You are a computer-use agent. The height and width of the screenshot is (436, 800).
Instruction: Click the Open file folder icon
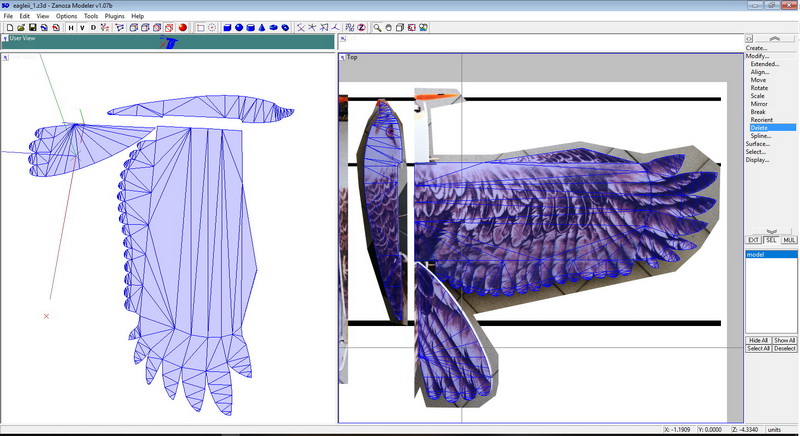point(20,28)
